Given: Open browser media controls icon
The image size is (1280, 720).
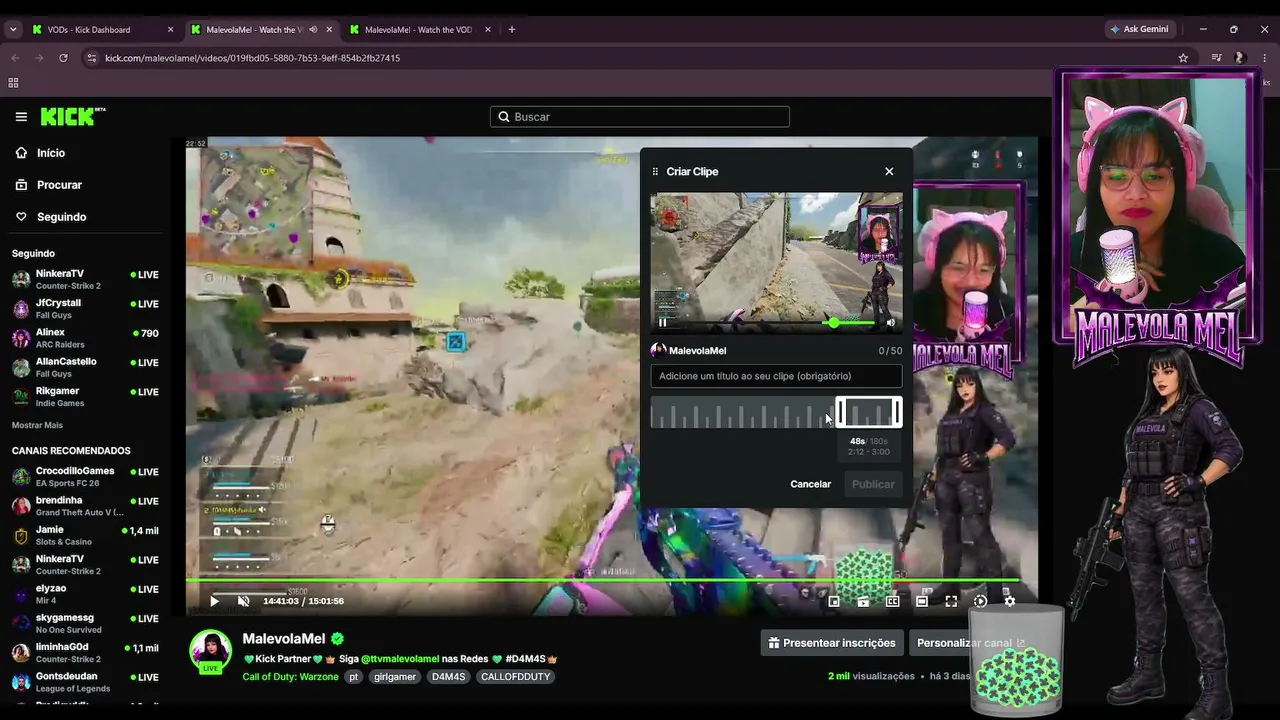Looking at the screenshot, I should 1216,58.
